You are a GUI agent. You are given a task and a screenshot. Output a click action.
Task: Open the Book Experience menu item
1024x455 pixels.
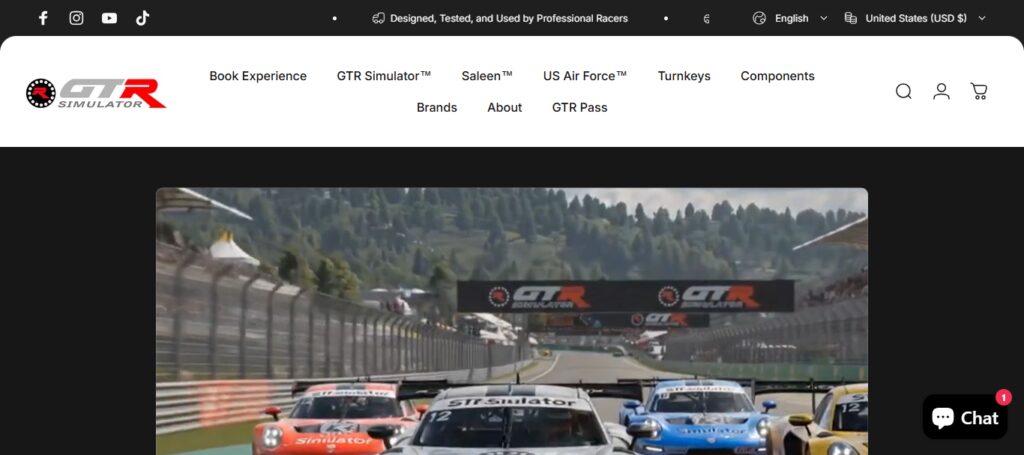[258, 76]
